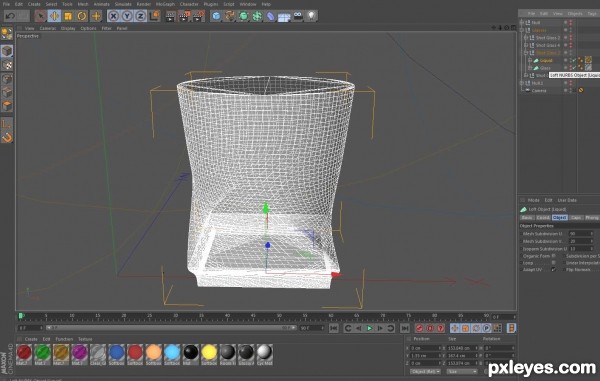Viewport: 600px width, 381px height.
Task: Toggle the Loop checkbox
Action: coord(553,263)
